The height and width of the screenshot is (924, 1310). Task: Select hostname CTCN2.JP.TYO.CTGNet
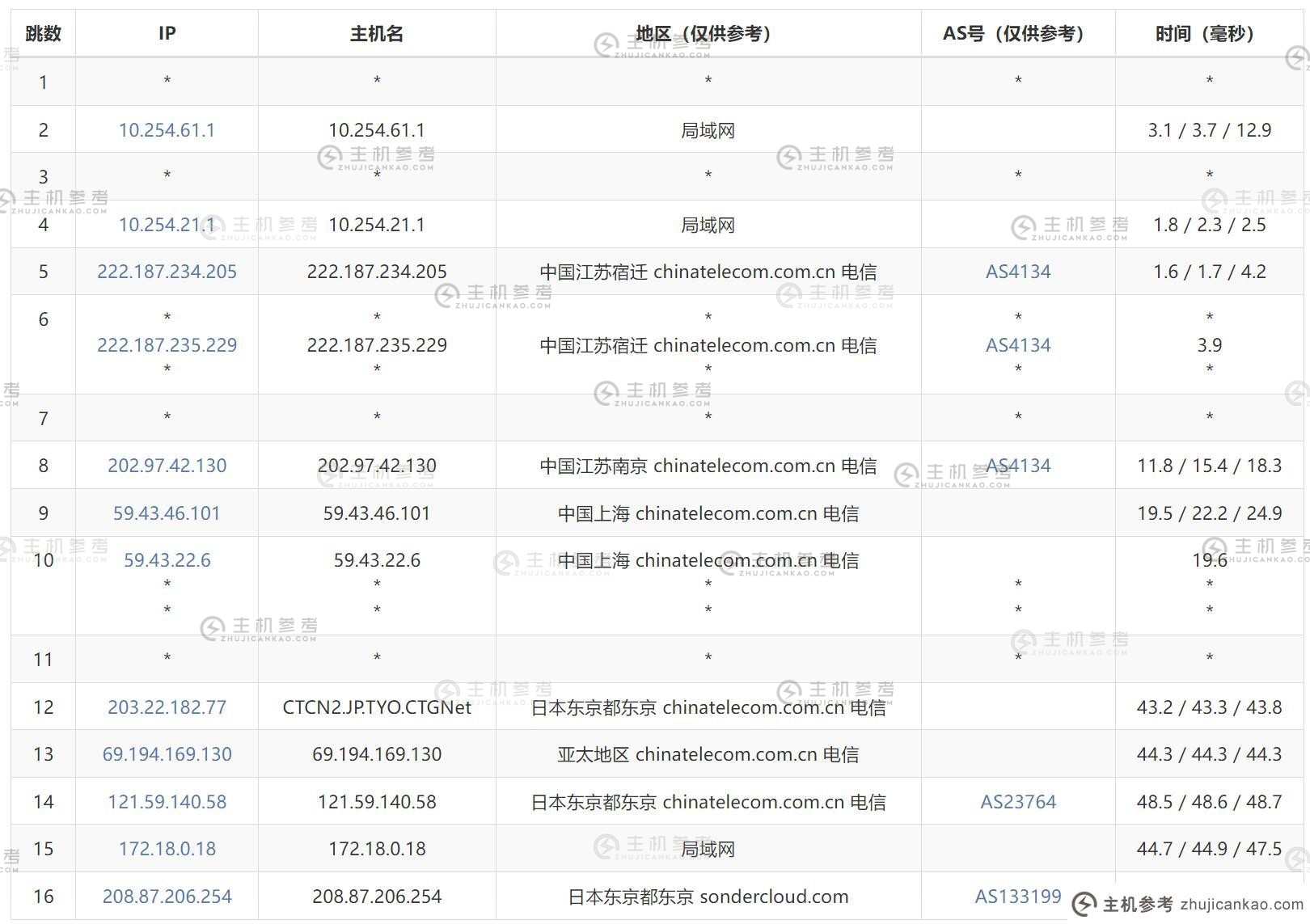[377, 707]
